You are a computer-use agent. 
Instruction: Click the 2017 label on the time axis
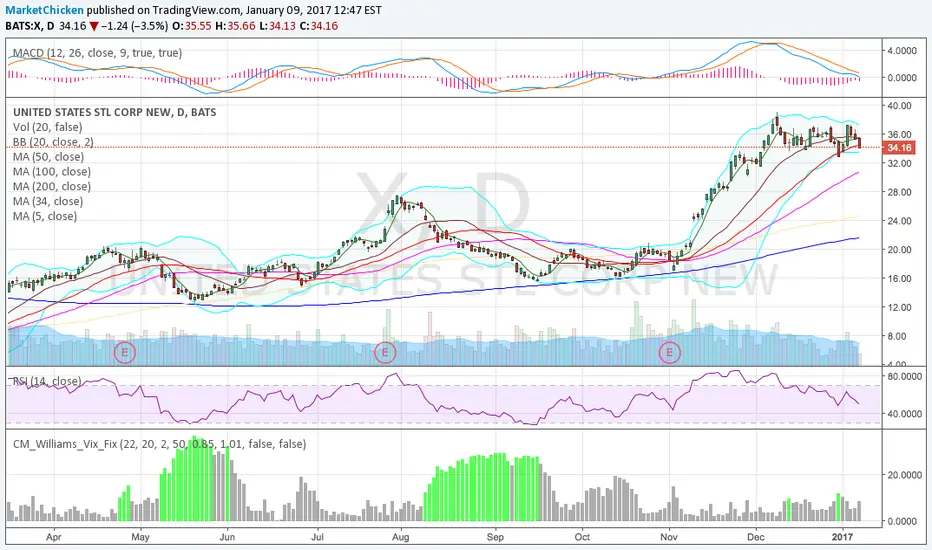tap(843, 537)
